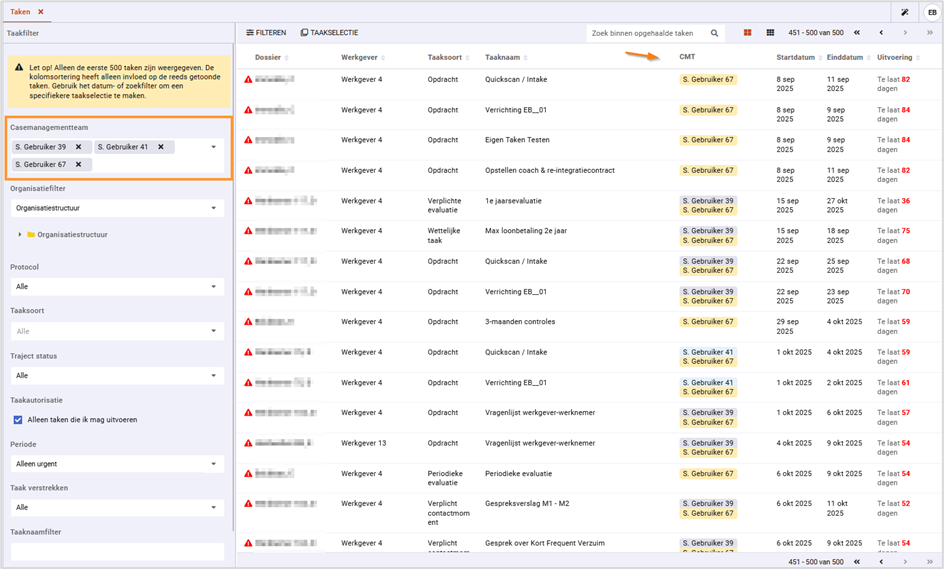Click the Taakfilter panel header
The image size is (944, 569).
23,33
